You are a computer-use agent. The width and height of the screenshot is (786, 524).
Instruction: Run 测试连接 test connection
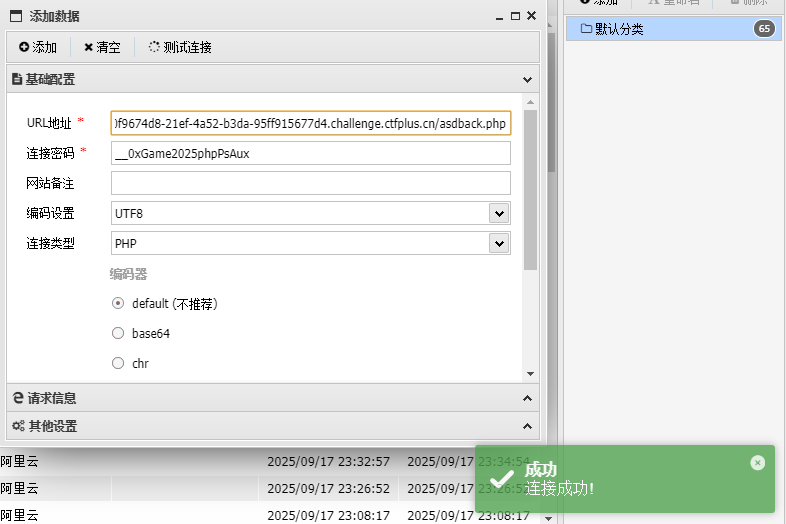tap(180, 47)
